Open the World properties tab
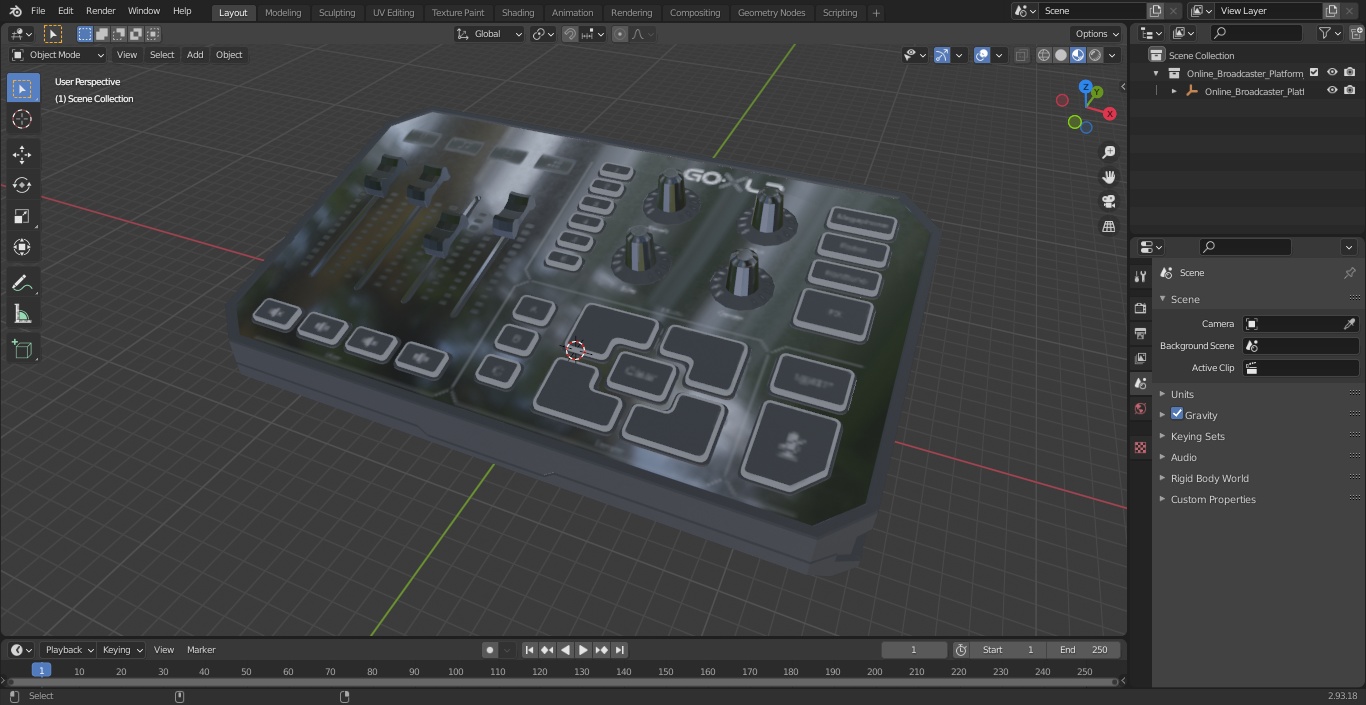 coord(1140,408)
